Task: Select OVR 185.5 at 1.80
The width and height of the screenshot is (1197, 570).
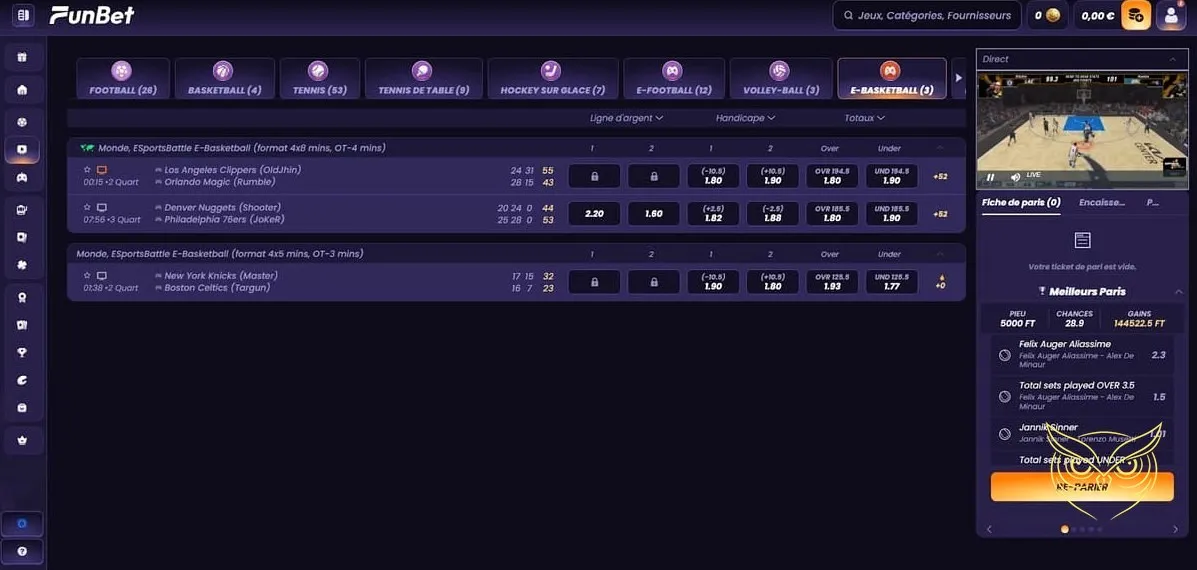Action: [832, 214]
